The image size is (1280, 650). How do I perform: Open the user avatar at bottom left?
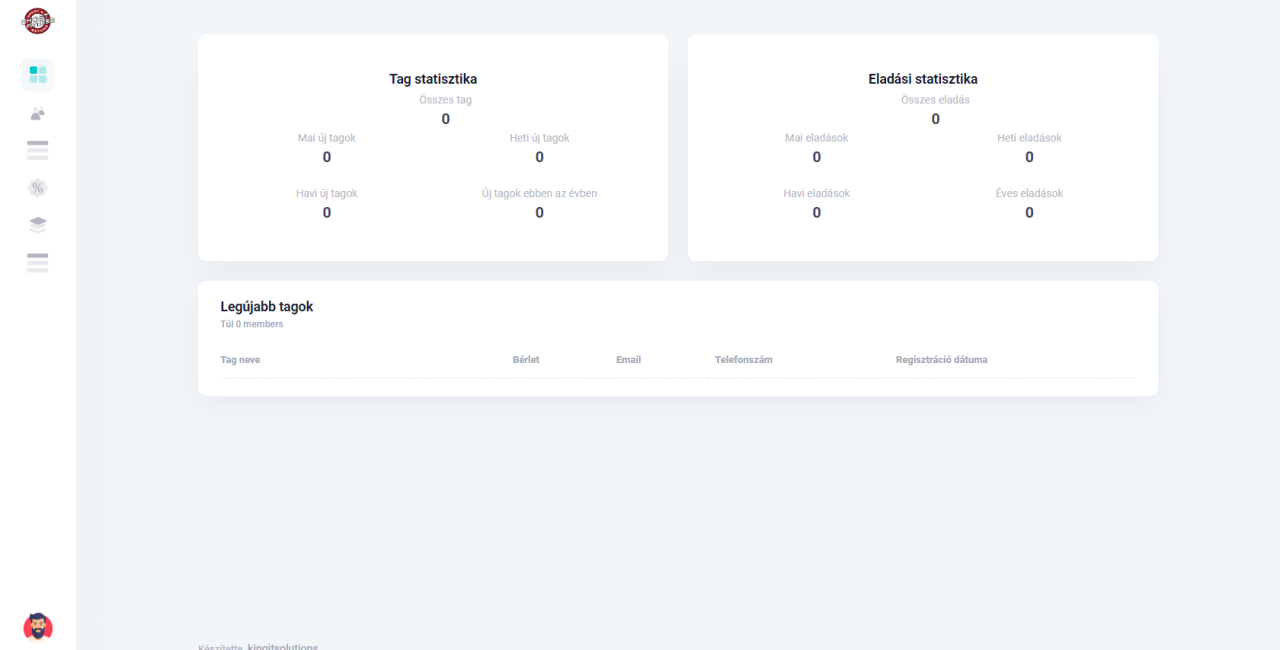click(37, 626)
